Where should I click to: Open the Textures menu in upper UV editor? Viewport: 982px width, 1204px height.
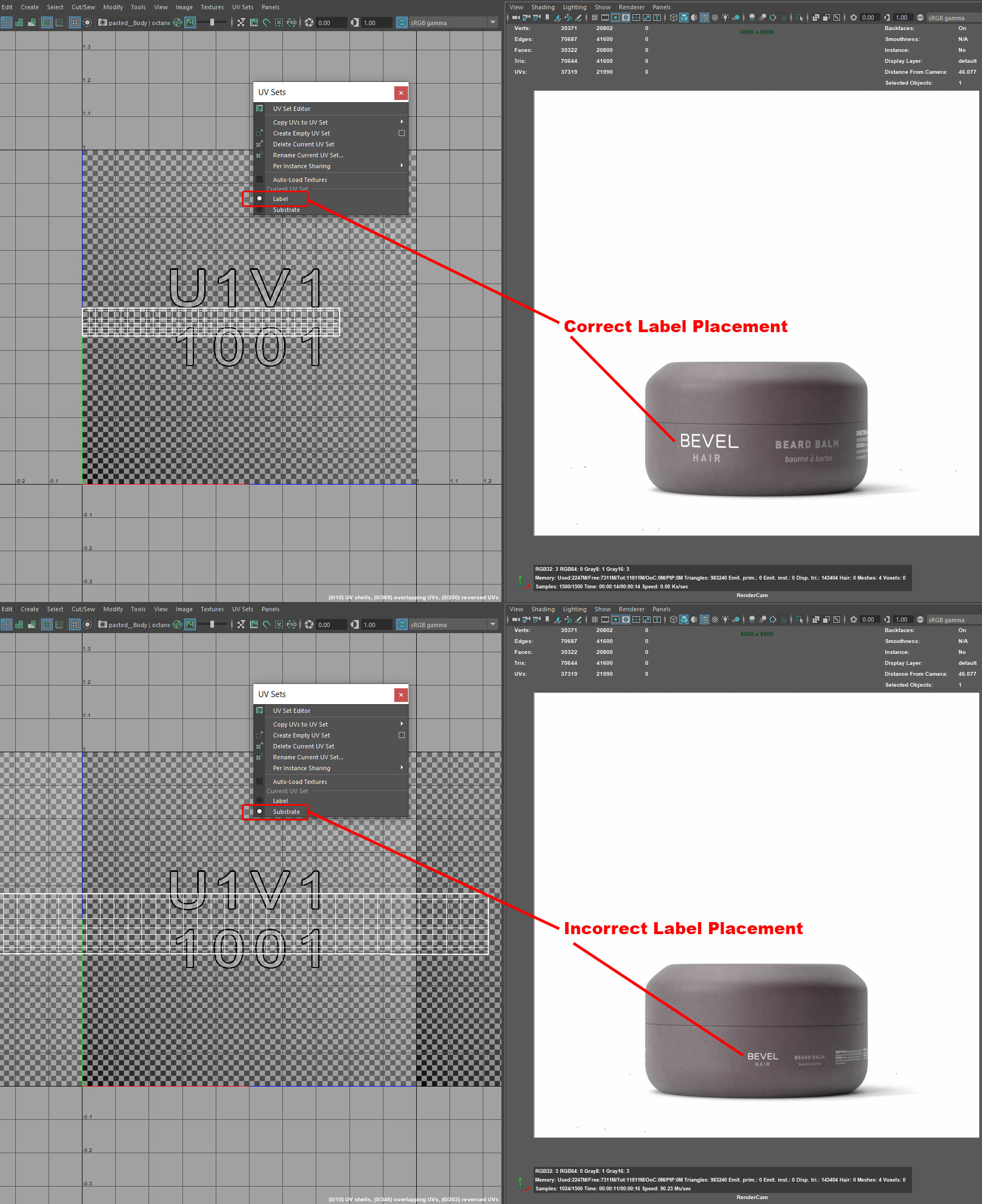[212, 7]
